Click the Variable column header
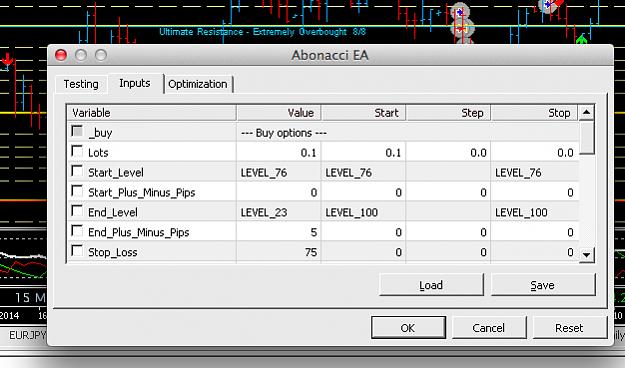 (x=152, y=113)
